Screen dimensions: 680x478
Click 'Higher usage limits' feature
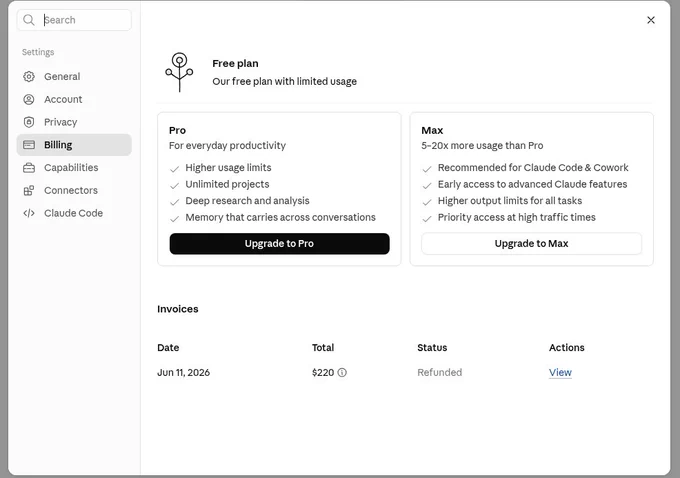pyautogui.click(x=228, y=168)
